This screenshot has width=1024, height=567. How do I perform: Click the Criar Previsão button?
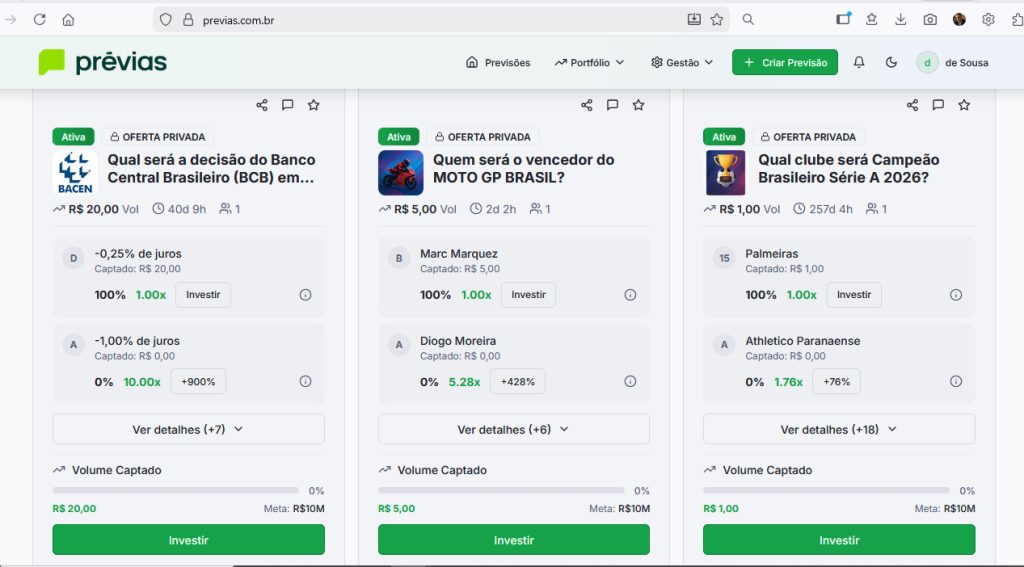coord(784,63)
